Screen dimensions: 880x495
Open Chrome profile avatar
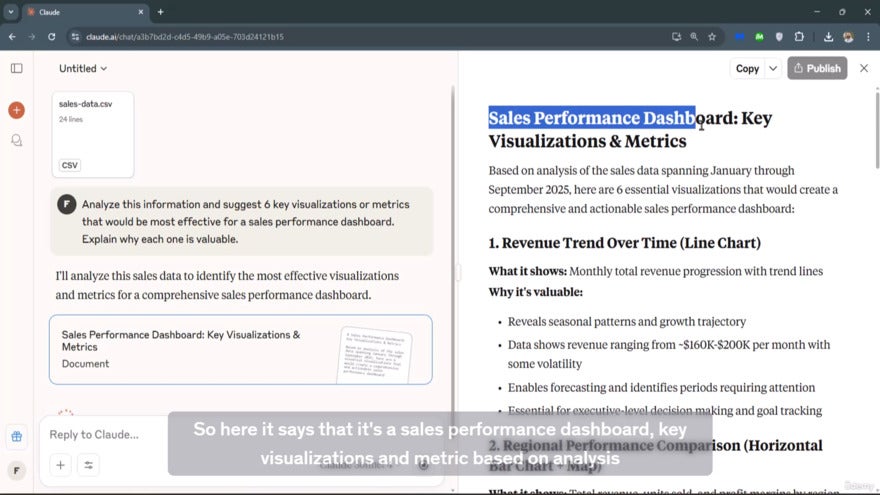click(849, 36)
